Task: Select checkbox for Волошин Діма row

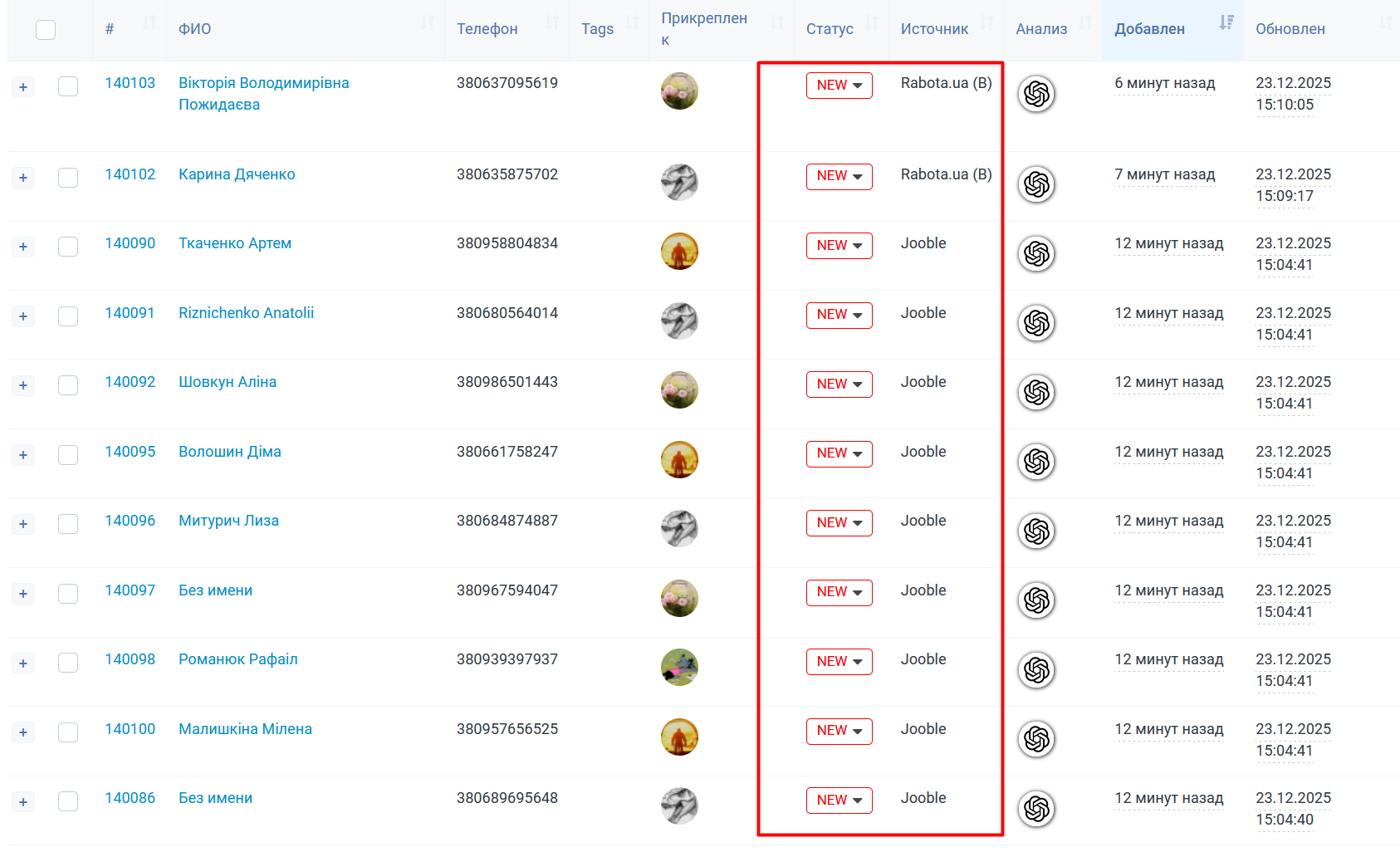Action: 68,455
